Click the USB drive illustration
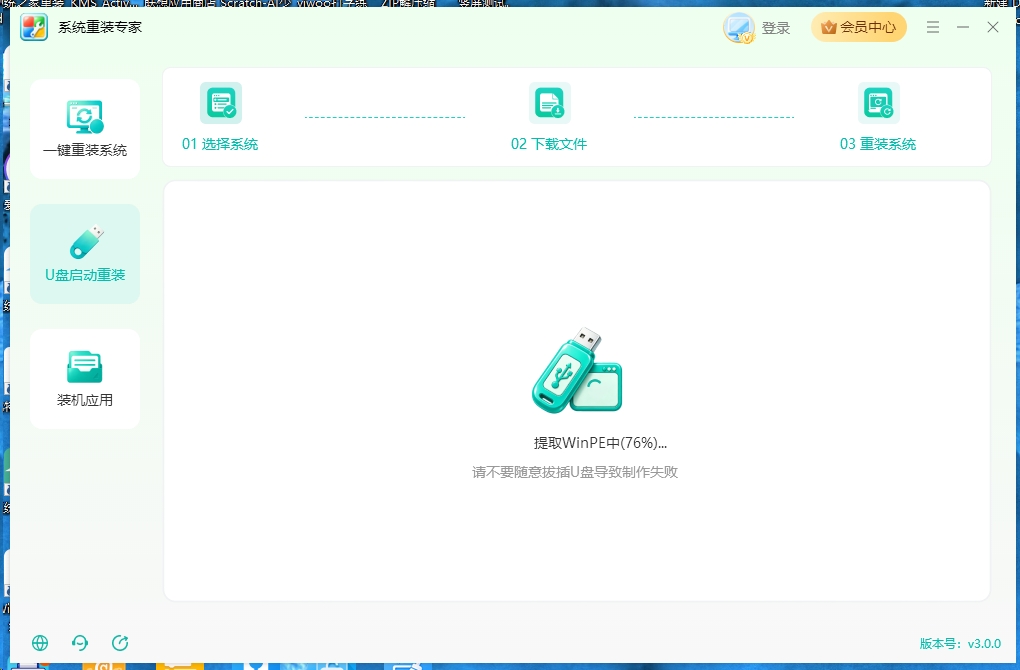 pyautogui.click(x=577, y=370)
